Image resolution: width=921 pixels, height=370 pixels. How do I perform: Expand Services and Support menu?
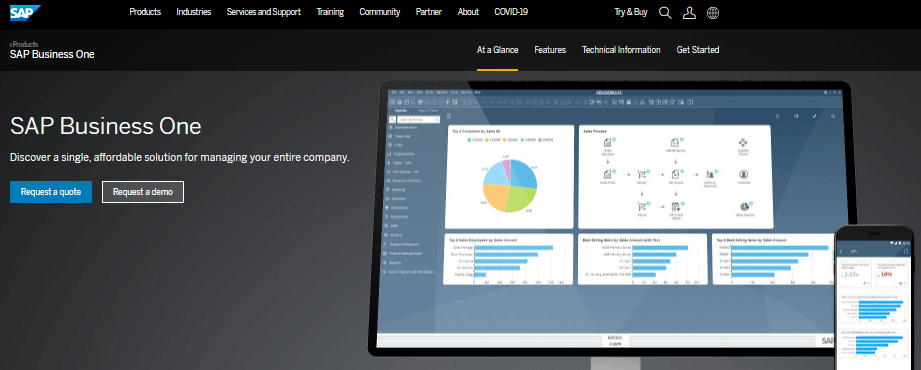(264, 12)
